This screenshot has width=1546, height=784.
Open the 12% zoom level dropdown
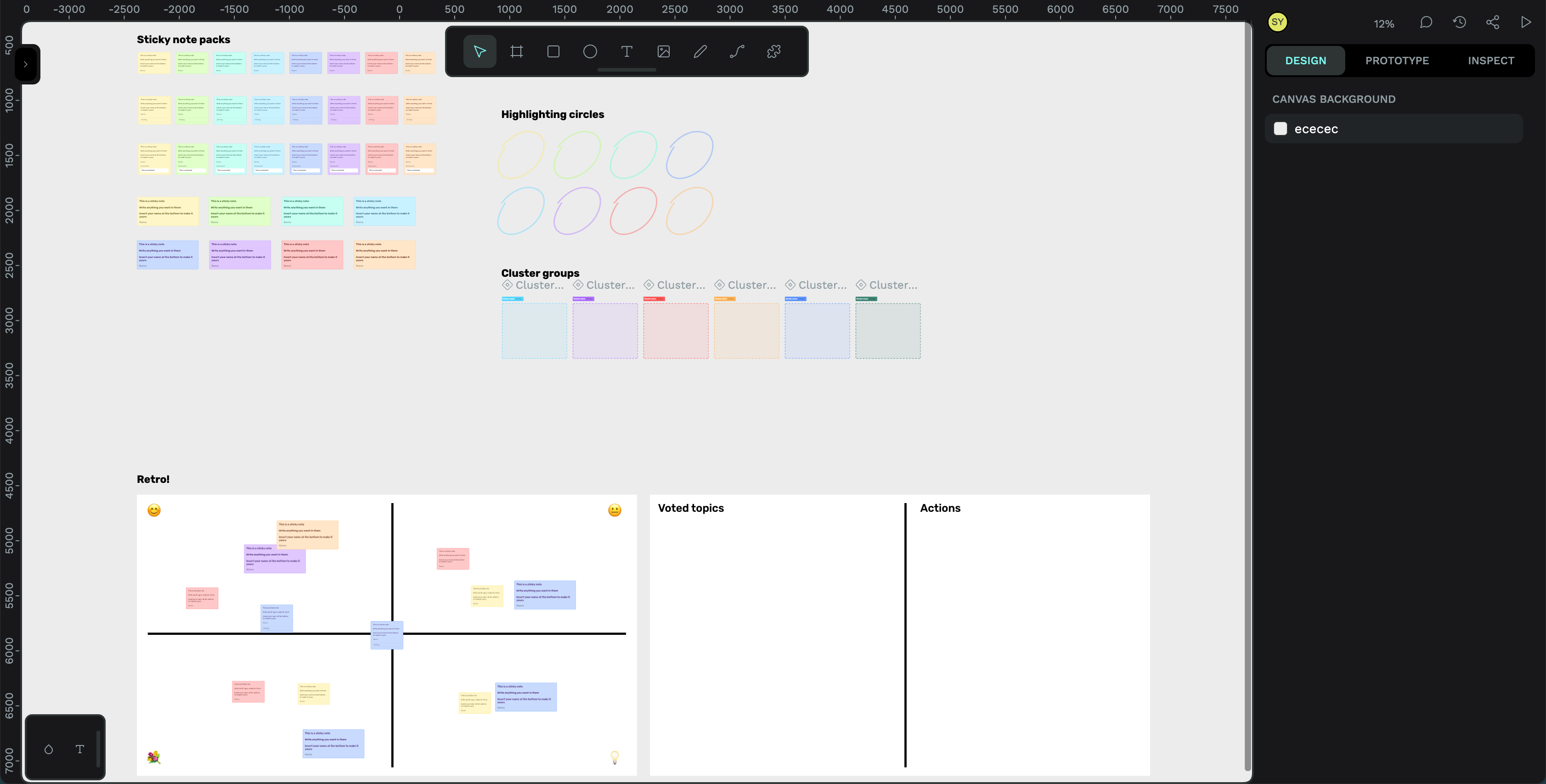pos(1383,24)
